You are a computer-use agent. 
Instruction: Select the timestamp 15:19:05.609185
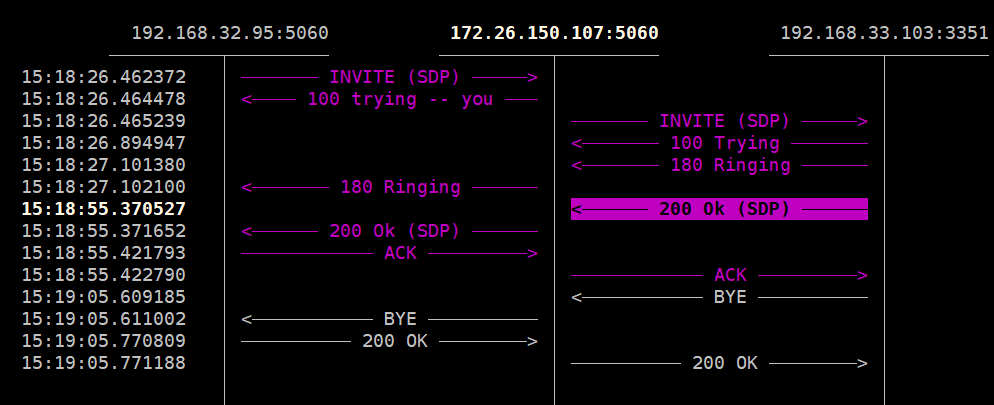tap(103, 297)
